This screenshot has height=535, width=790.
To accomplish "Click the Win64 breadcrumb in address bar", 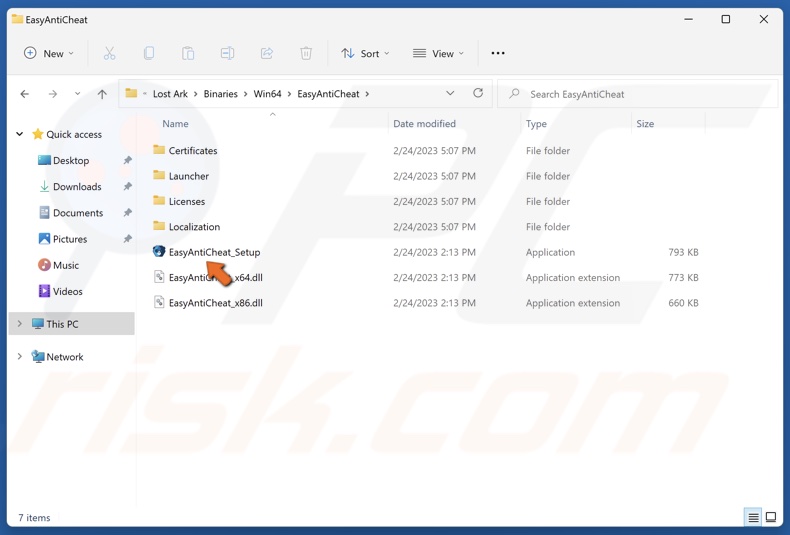I will pyautogui.click(x=267, y=94).
